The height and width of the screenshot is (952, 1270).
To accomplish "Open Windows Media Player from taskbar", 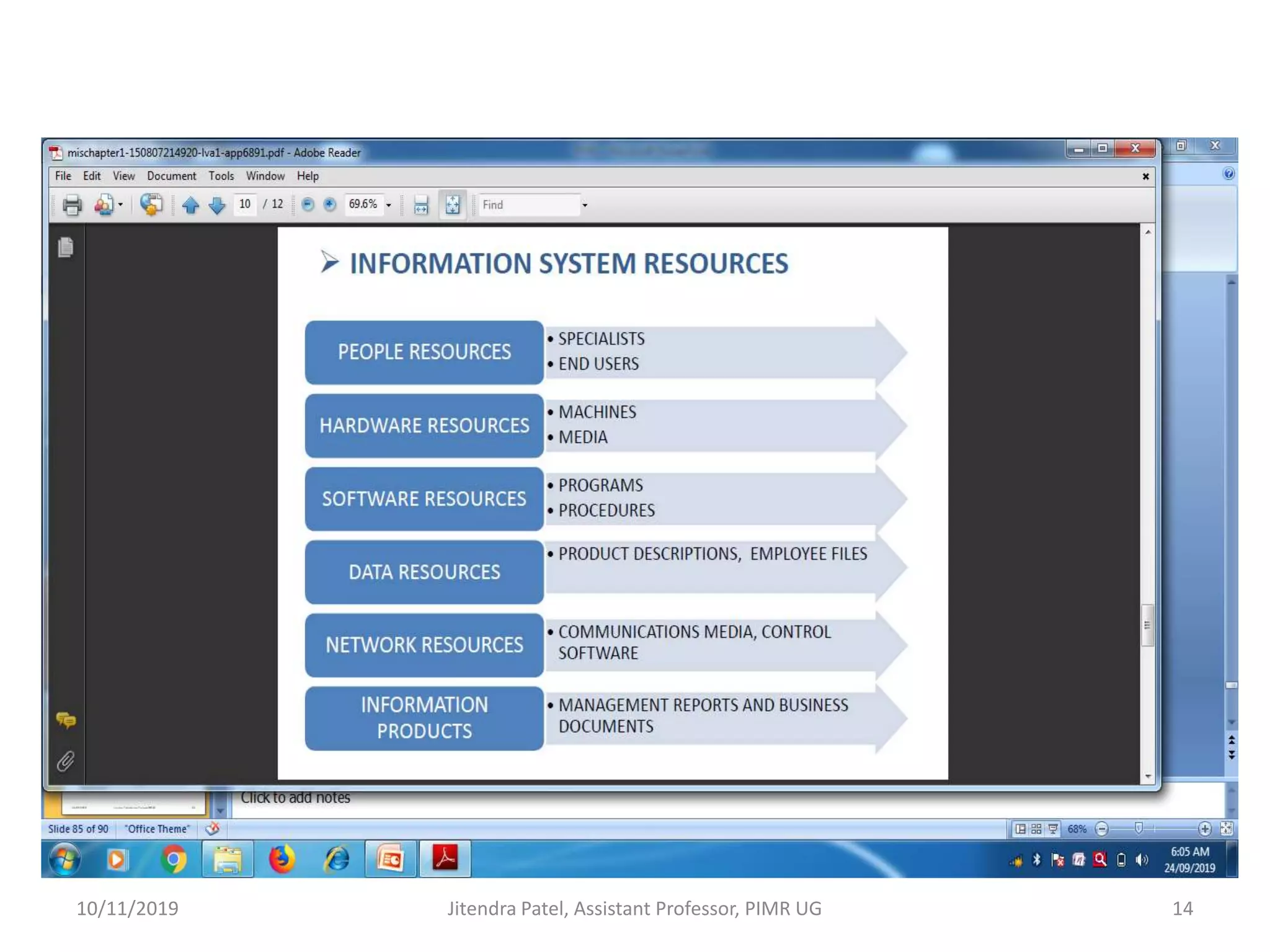I will click(x=117, y=860).
